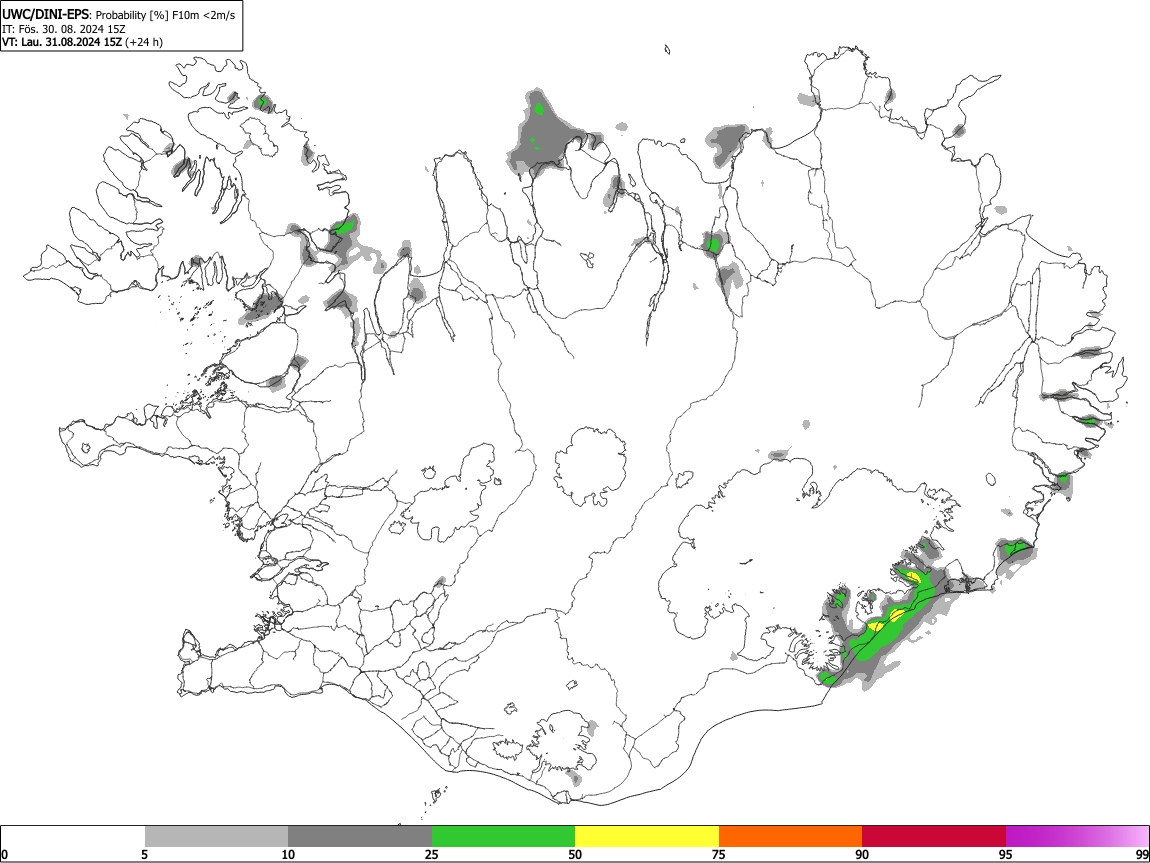Click the 'IT: Fös. 30. 08. 2024 15Z' line
Screen dimensions: 1150x863
[x=64, y=29]
